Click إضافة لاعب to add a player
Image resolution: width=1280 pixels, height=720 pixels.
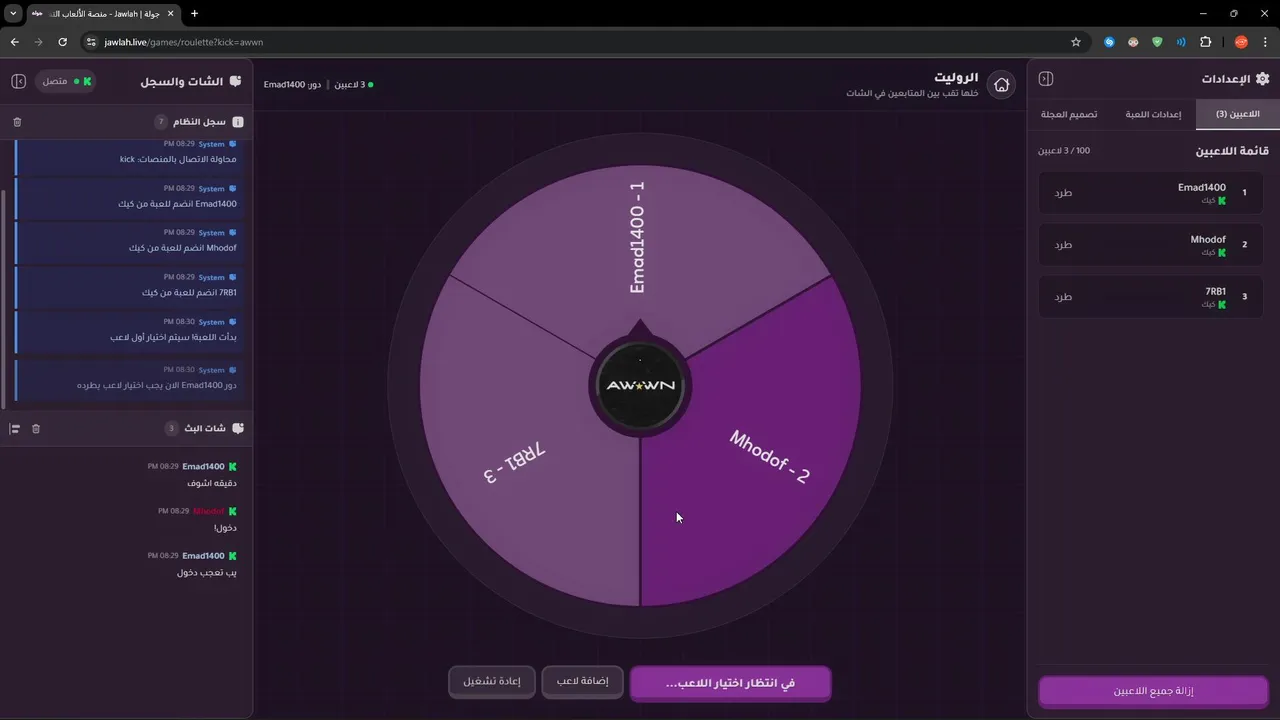coord(583,681)
